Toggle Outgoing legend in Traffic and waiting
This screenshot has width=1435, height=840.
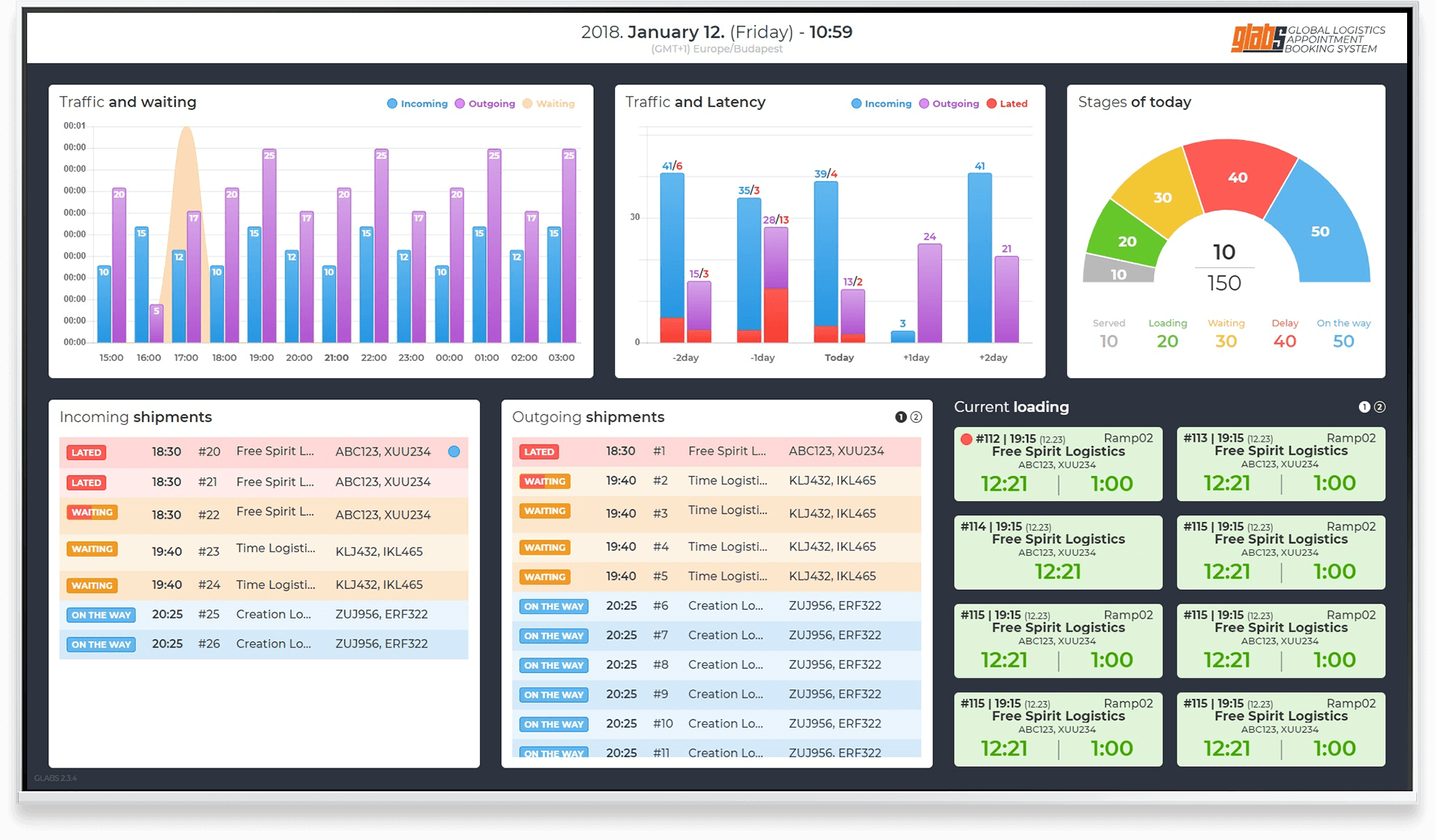[485, 104]
